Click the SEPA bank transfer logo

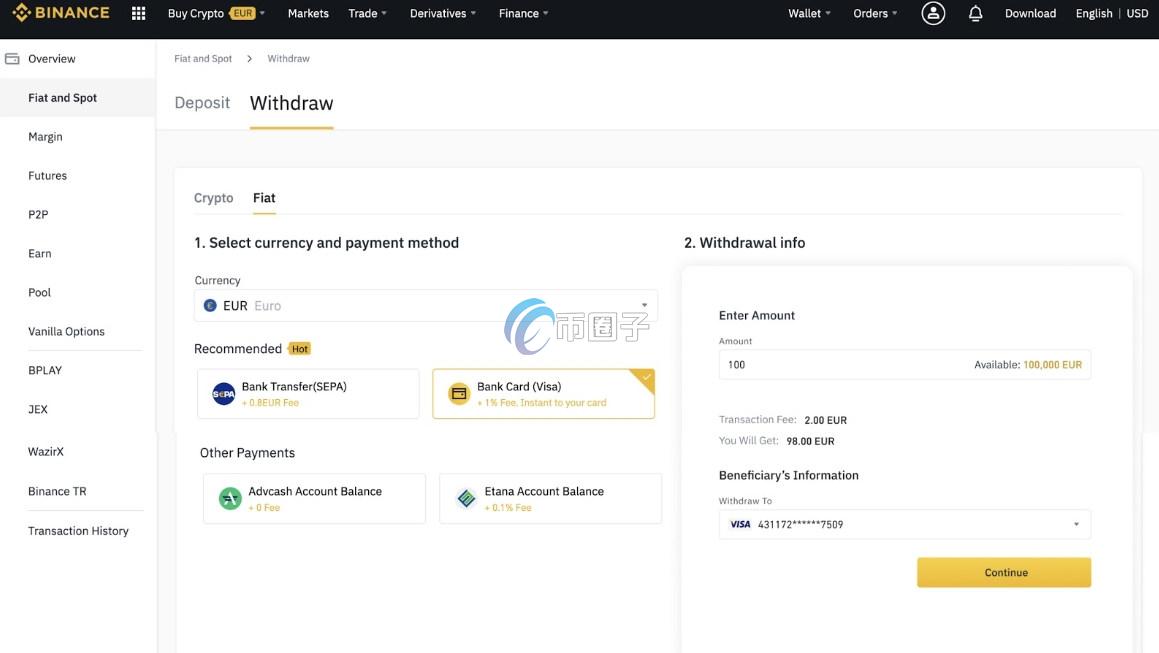224,394
